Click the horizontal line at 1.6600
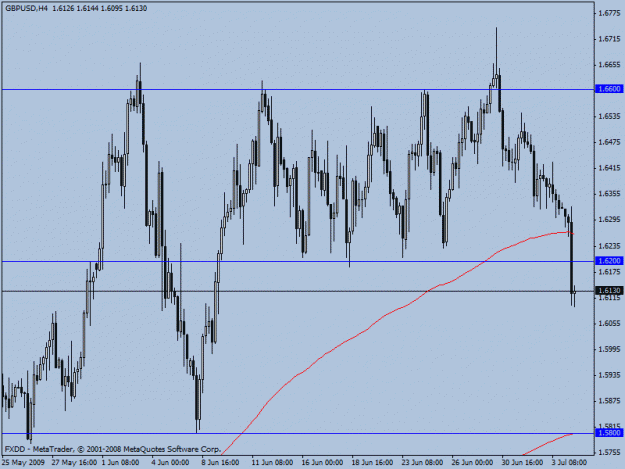The width and height of the screenshot is (625, 469). pos(298,90)
